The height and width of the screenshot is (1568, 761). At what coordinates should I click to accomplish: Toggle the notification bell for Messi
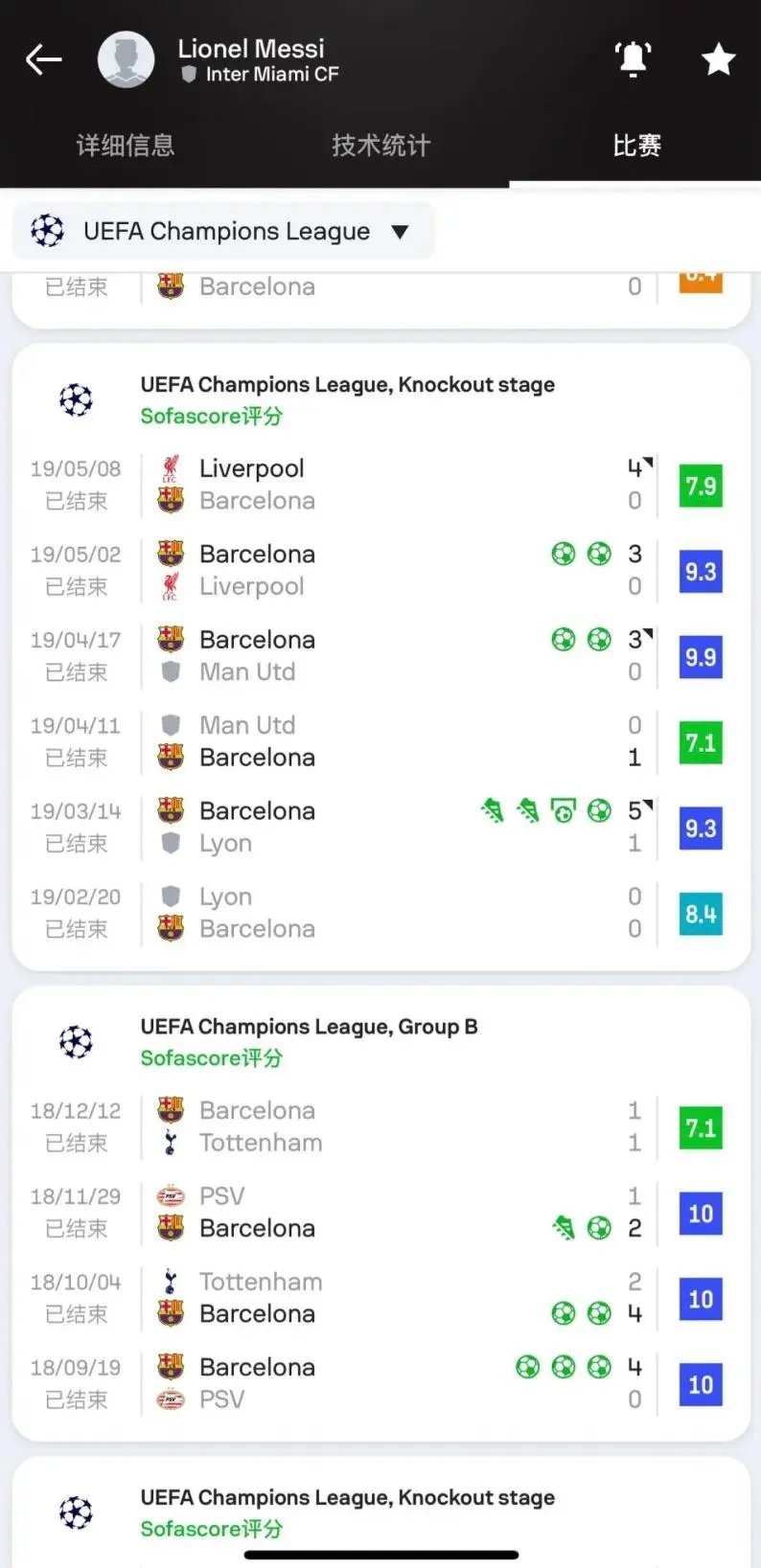(x=633, y=59)
